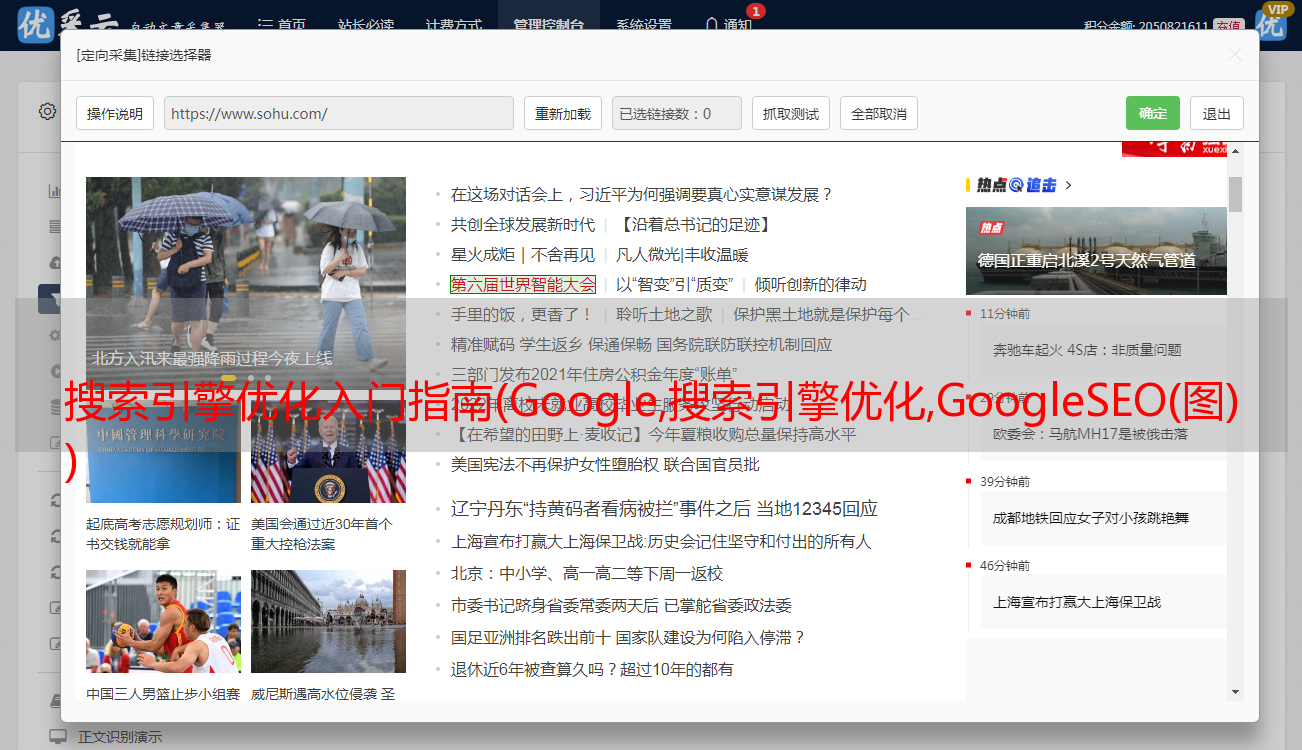This screenshot has width=1302, height=750.
Task: Click the 正文识别演示 monitor icon
Action: point(58,737)
